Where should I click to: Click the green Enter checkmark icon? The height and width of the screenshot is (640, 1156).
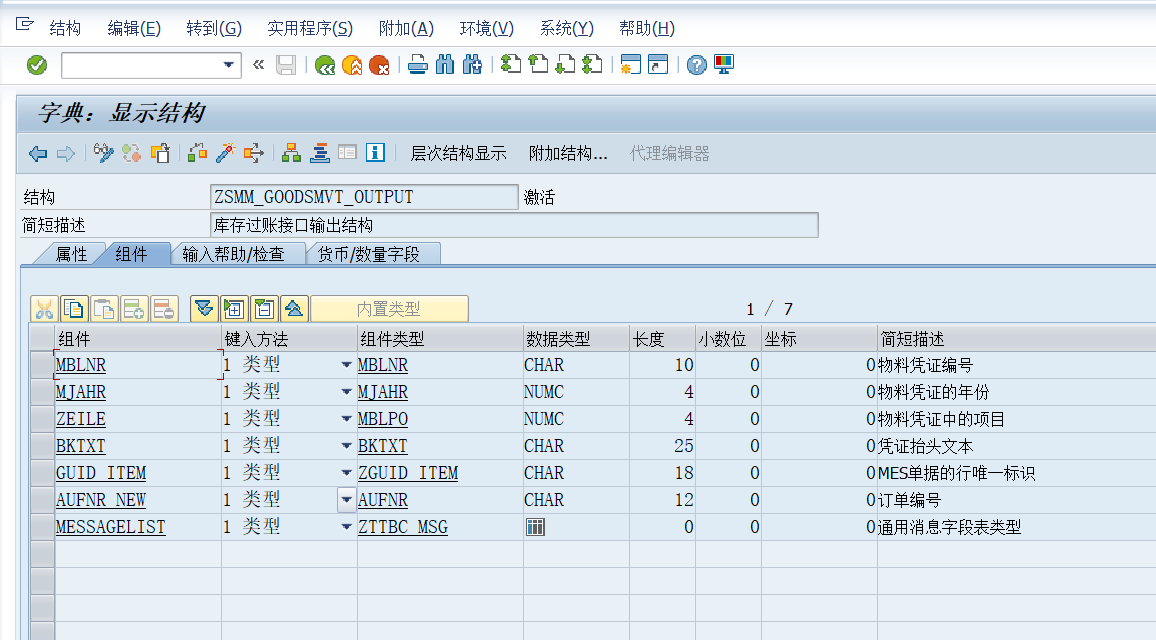37,66
